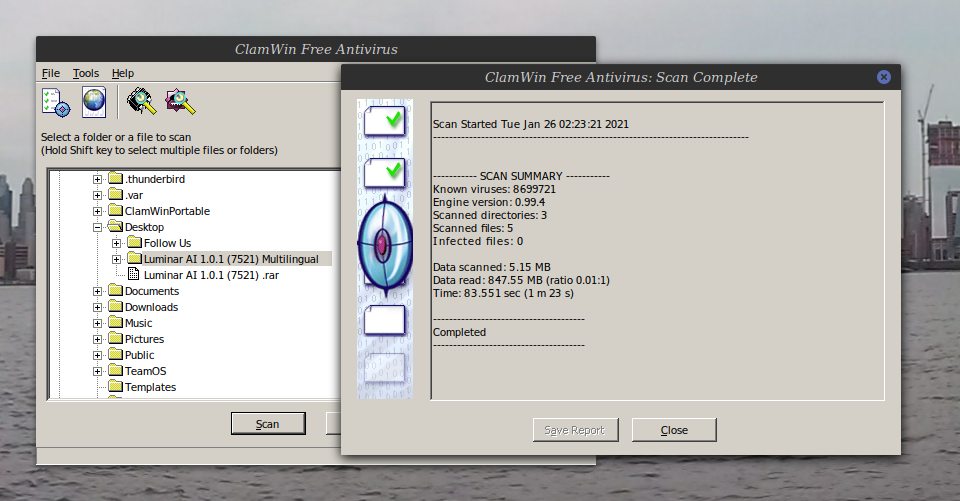Screen dimensions: 960x501
Task: Select the Downloads folder icon
Action: [x=116, y=306]
